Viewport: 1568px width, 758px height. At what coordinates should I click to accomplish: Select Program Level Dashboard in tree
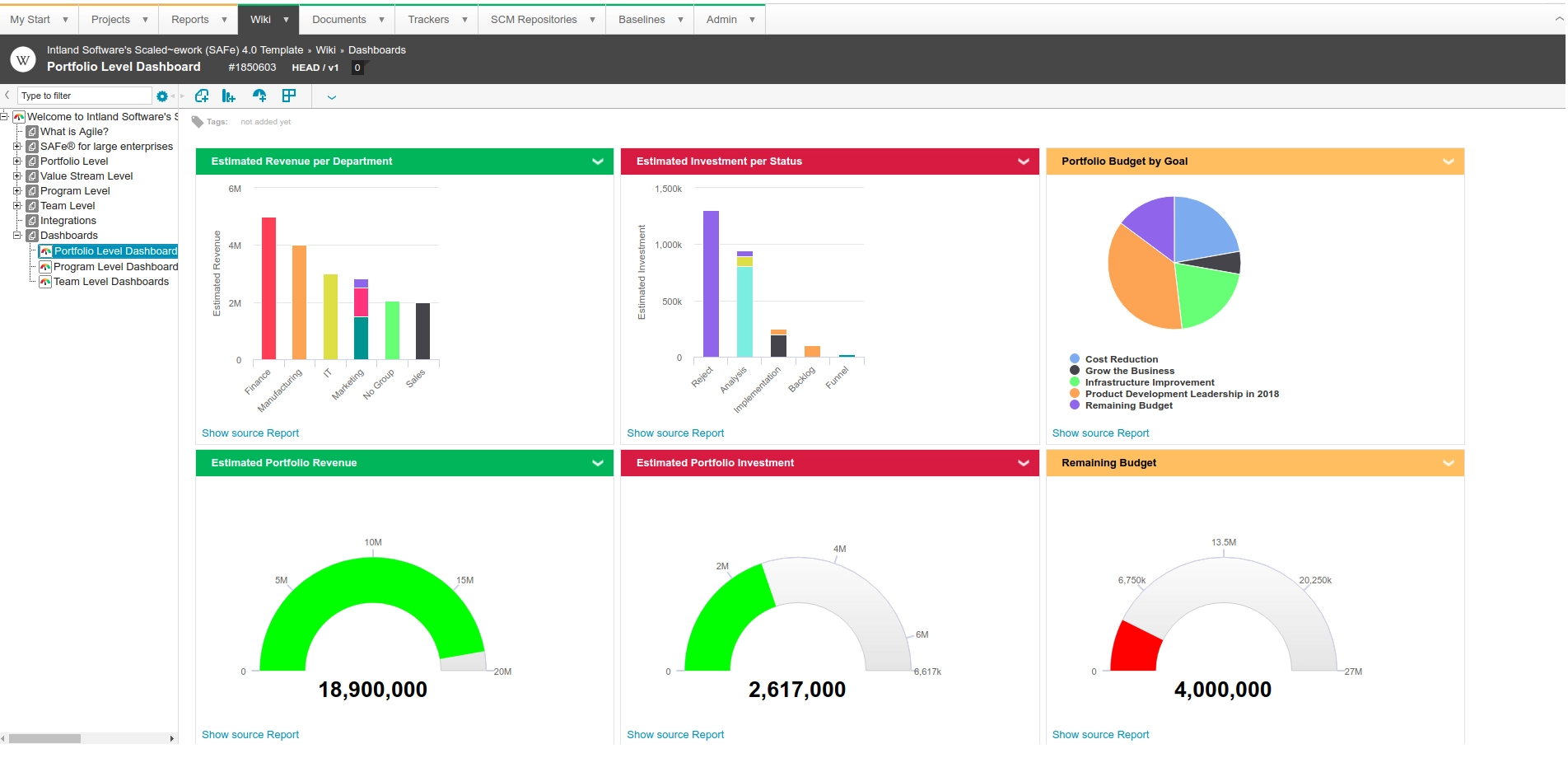[x=116, y=267]
